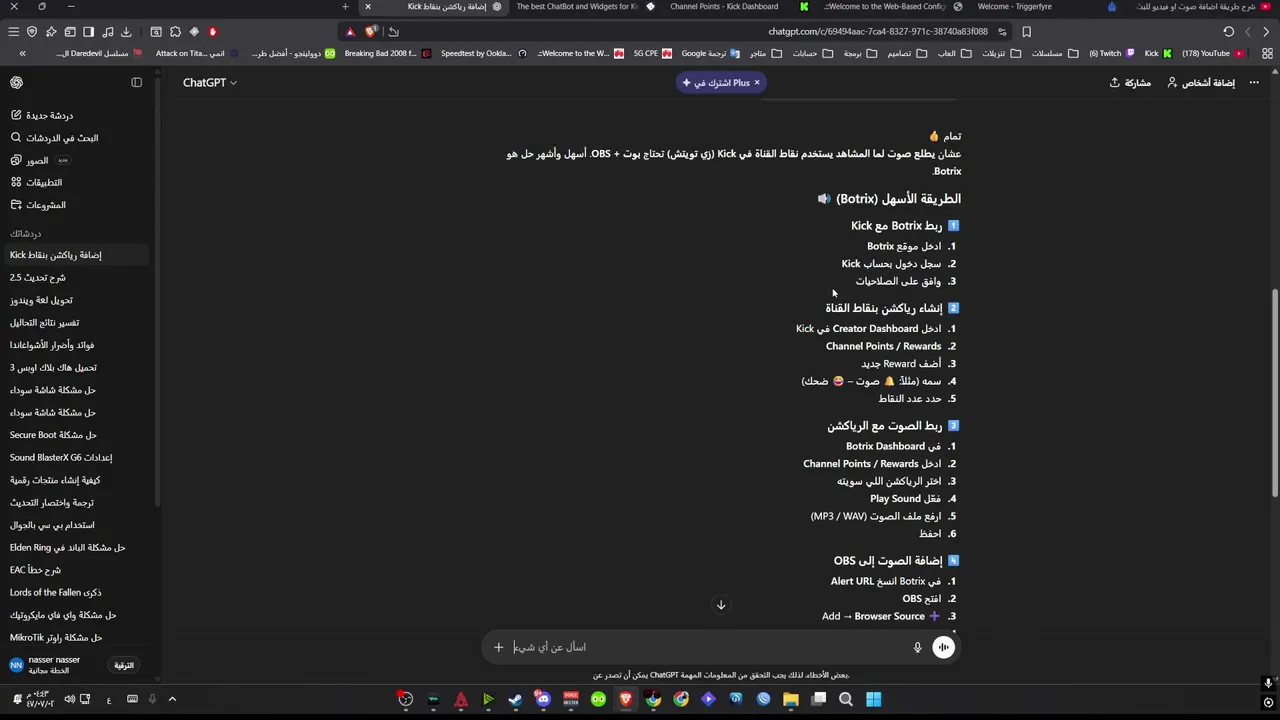Image resolution: width=1280 pixels, height=720 pixels.
Task: Click the chatgpt.com address bar URL
Action: pyautogui.click(x=878, y=32)
